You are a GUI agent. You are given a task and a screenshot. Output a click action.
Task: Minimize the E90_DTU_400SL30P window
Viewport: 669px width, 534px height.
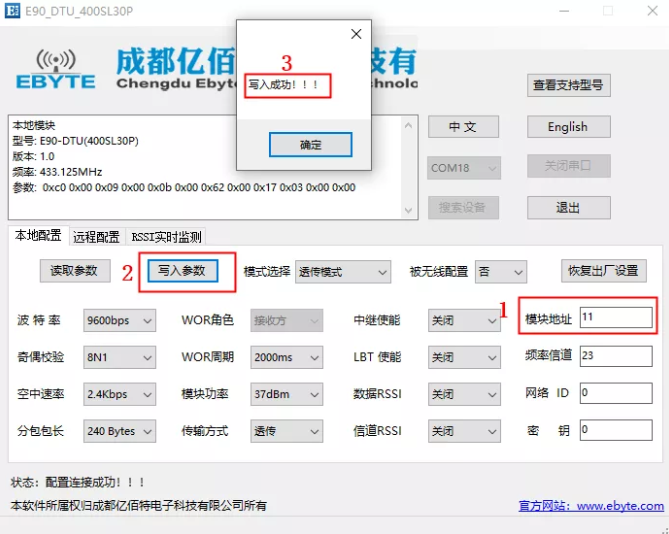(564, 11)
